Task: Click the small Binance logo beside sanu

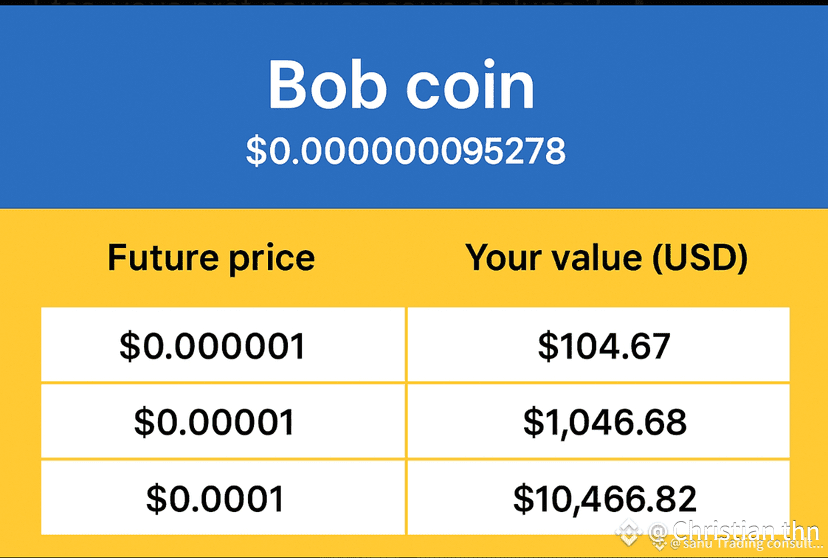Action: point(660,542)
